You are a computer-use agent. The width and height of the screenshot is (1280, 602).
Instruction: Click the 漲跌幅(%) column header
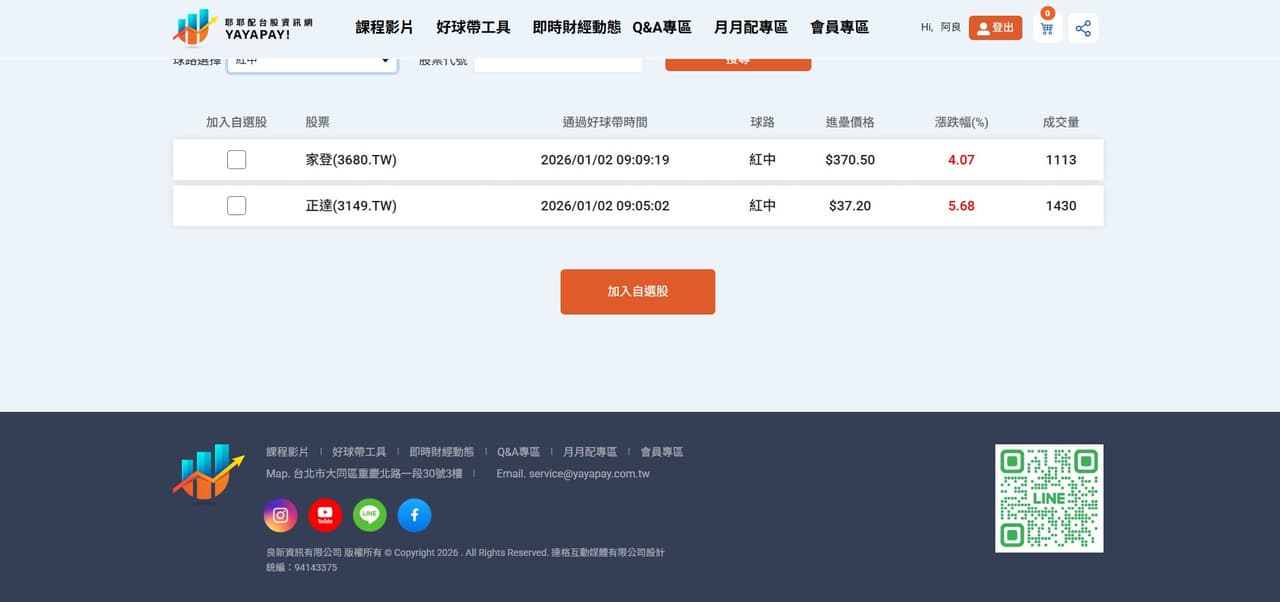pos(961,122)
